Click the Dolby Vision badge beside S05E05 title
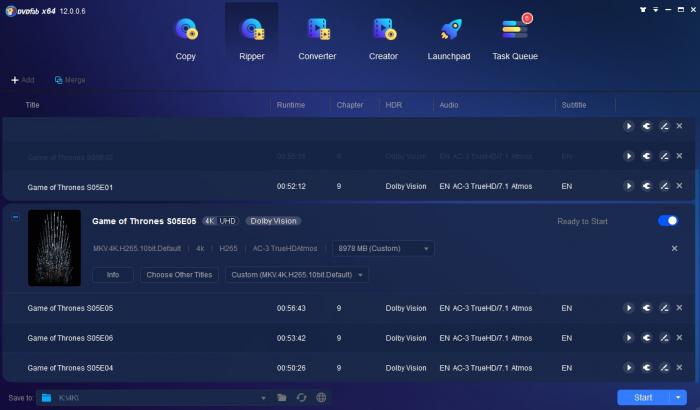 tap(273, 221)
